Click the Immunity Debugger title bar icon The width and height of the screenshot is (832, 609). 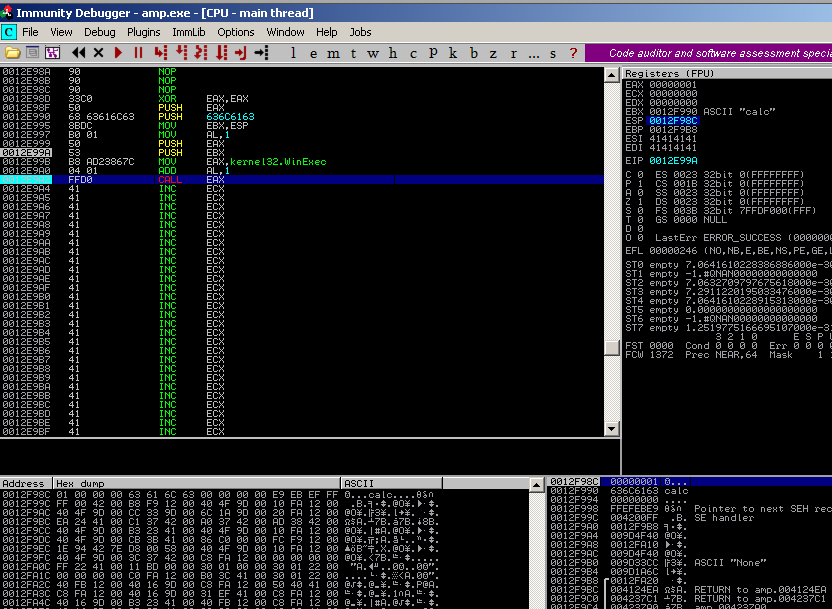[7, 12]
